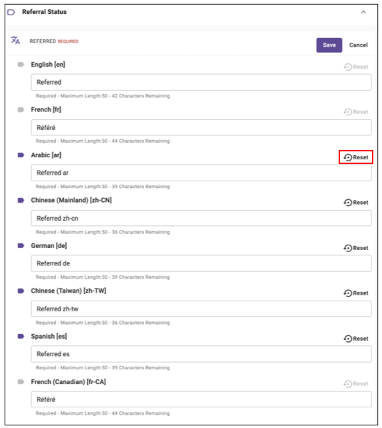The height and width of the screenshot is (428, 382).
Task: Click the tag icon beside Chinese (Mainland)
Action: pyautogui.click(x=21, y=200)
